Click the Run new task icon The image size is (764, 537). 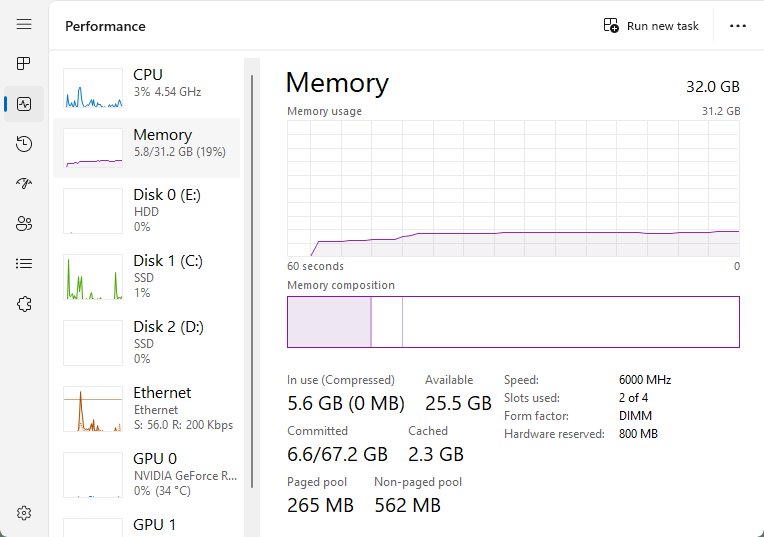tap(611, 25)
